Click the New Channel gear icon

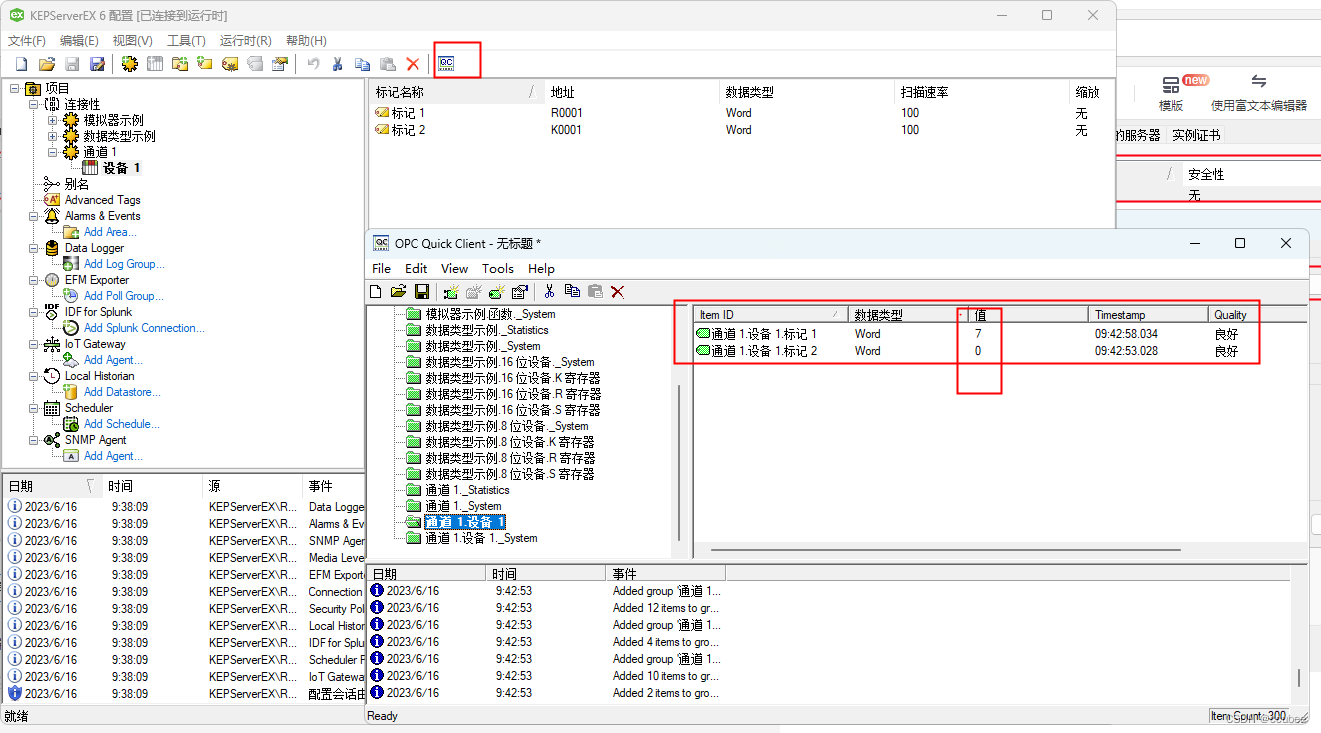[x=129, y=64]
